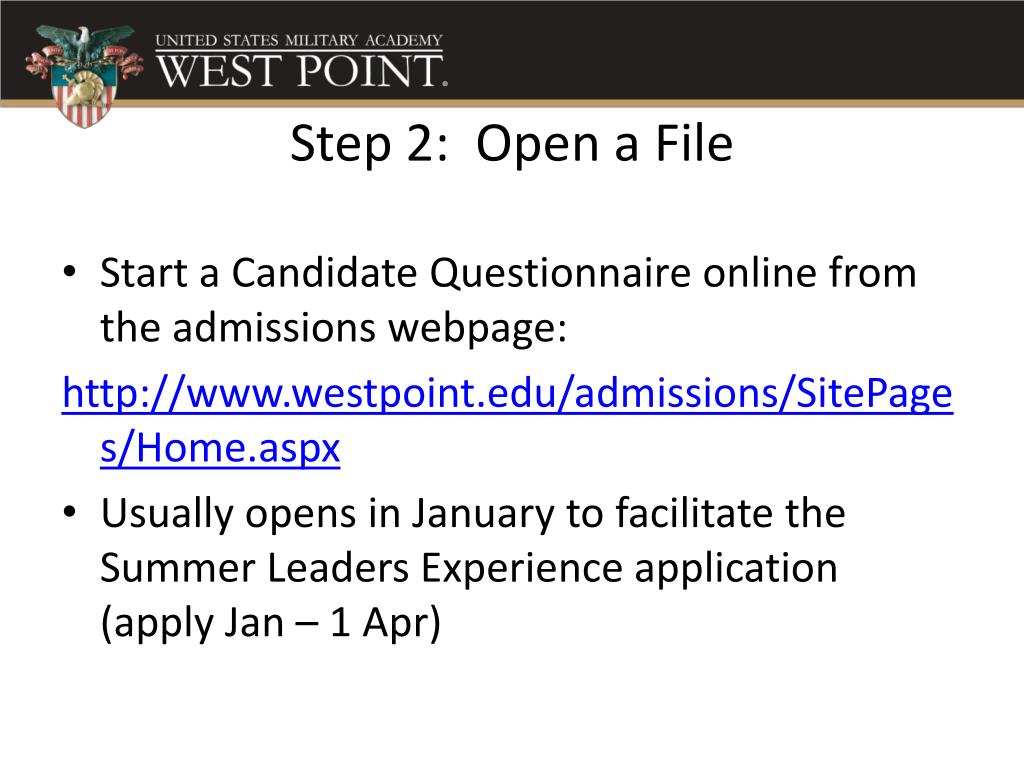This screenshot has height=768, width=1024.
Task: Click 'the admissions webpage:' text line
Action: pos(334,328)
